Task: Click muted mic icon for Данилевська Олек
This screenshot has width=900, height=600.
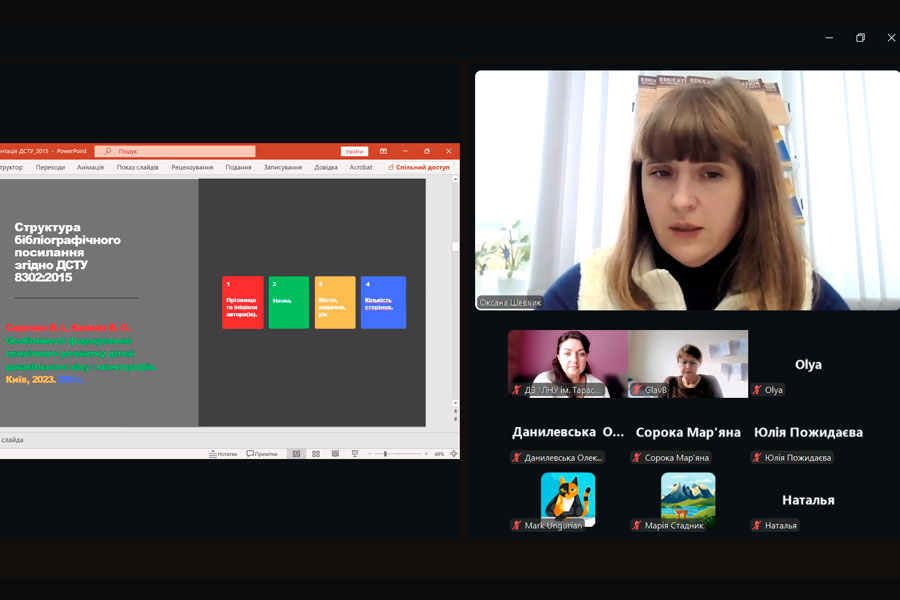Action: [x=517, y=458]
